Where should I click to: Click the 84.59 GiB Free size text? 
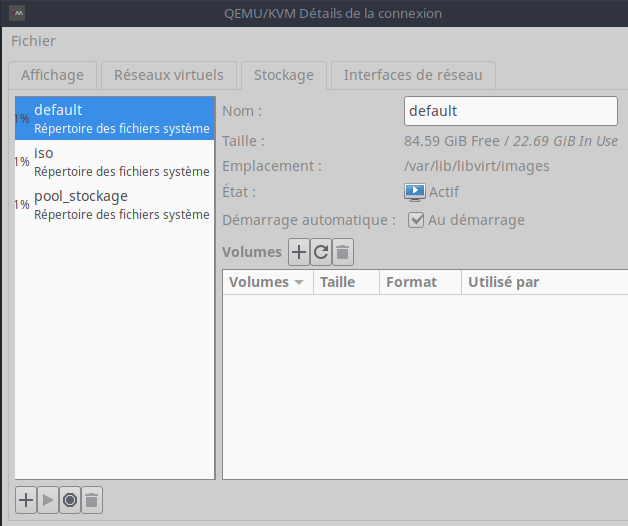click(452, 141)
